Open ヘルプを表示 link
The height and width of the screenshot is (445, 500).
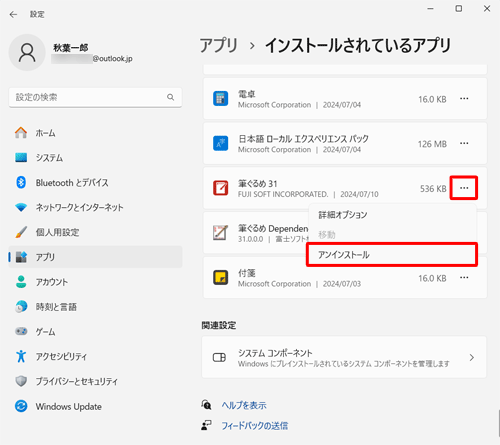[244, 405]
